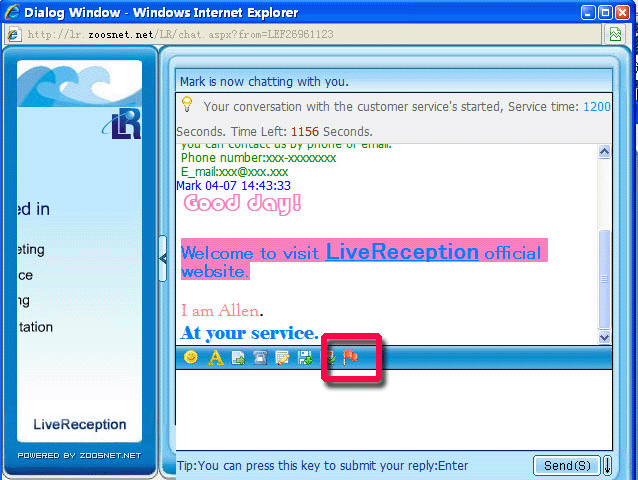Click the LiveReception label in side panel

click(x=80, y=424)
